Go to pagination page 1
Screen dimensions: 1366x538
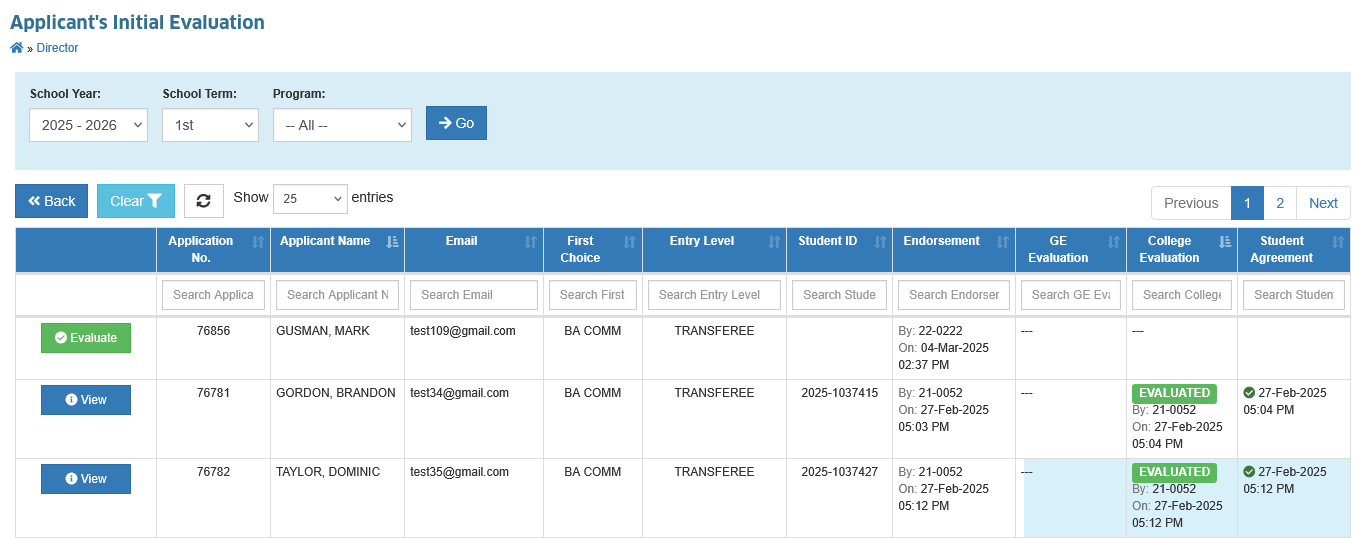(x=1247, y=203)
